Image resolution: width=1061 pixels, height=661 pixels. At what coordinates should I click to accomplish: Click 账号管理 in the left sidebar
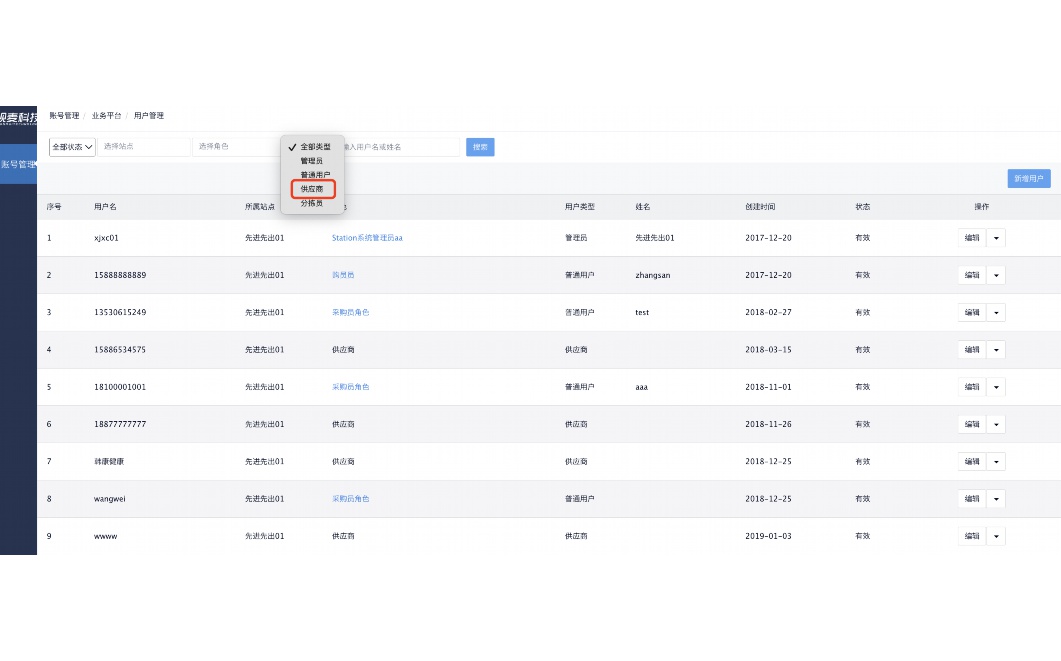[x=18, y=164]
